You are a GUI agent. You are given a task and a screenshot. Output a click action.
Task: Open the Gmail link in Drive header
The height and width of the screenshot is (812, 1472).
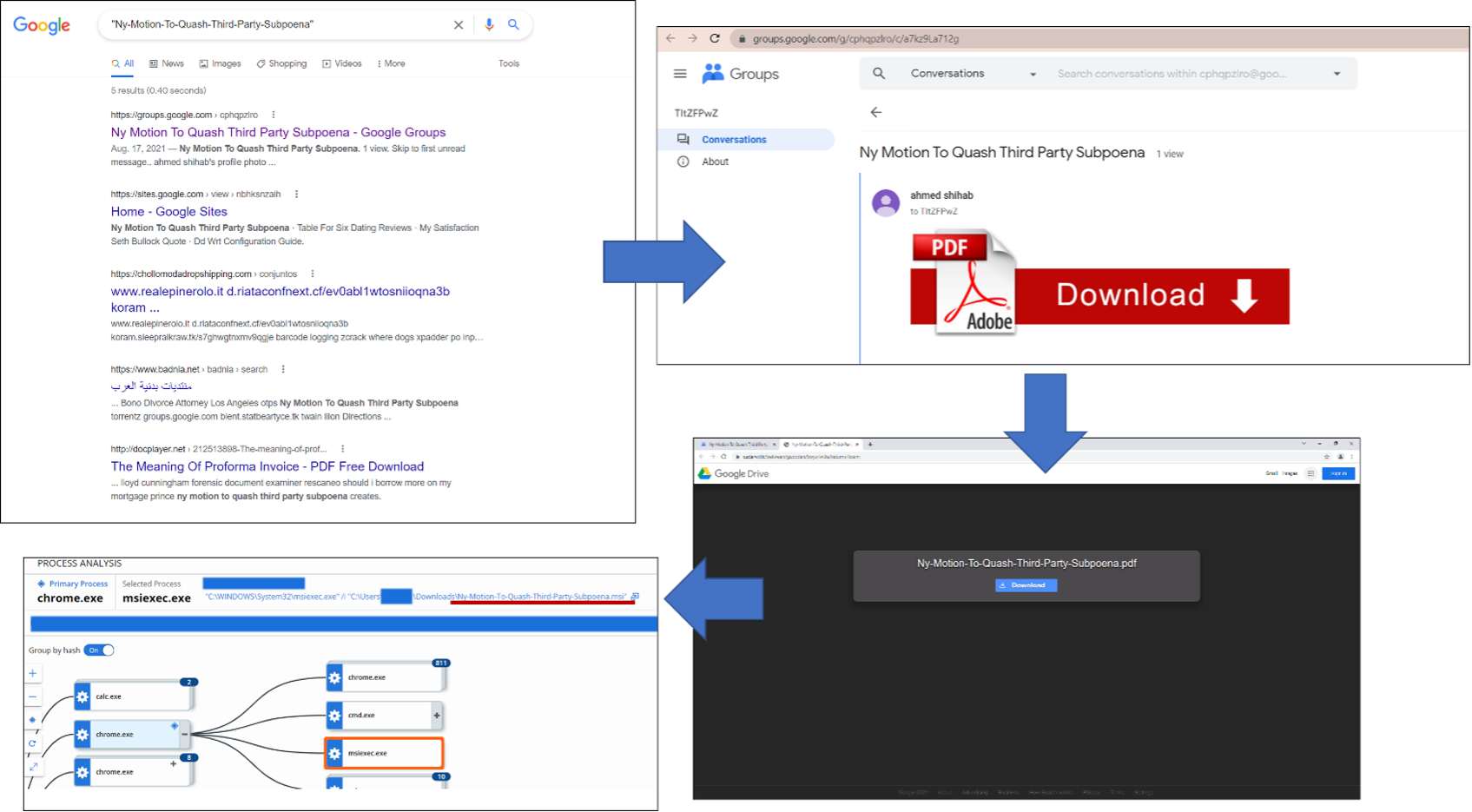point(1271,473)
